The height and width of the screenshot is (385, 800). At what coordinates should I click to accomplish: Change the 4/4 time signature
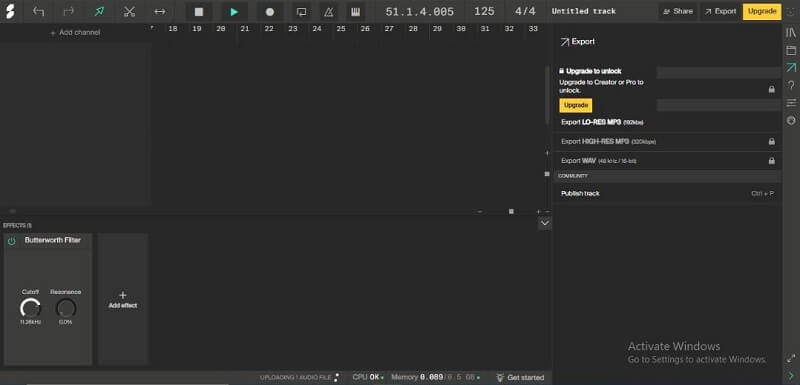click(x=526, y=11)
